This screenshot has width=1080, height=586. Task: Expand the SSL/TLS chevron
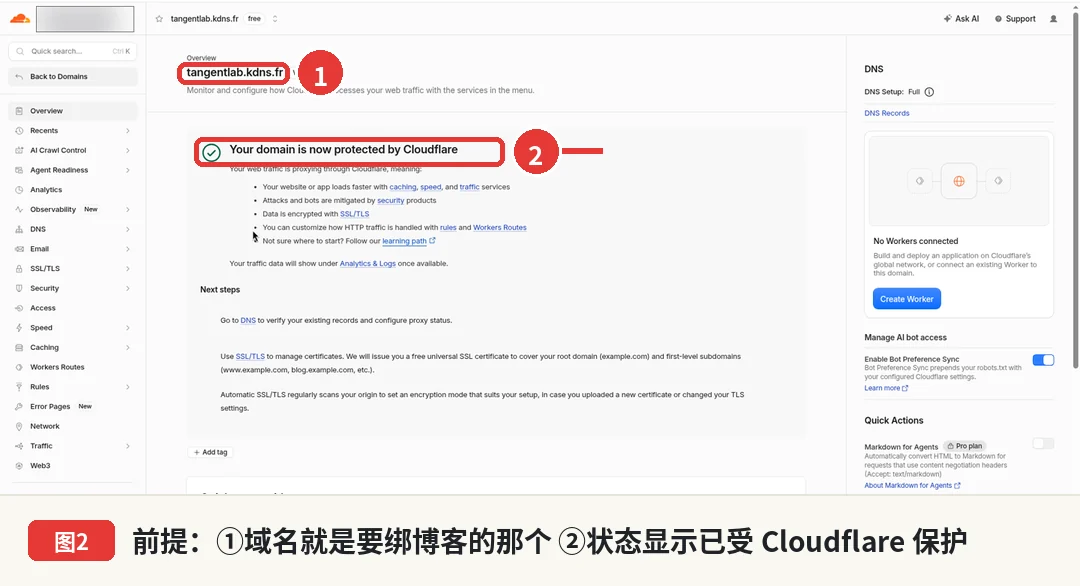pos(128,269)
